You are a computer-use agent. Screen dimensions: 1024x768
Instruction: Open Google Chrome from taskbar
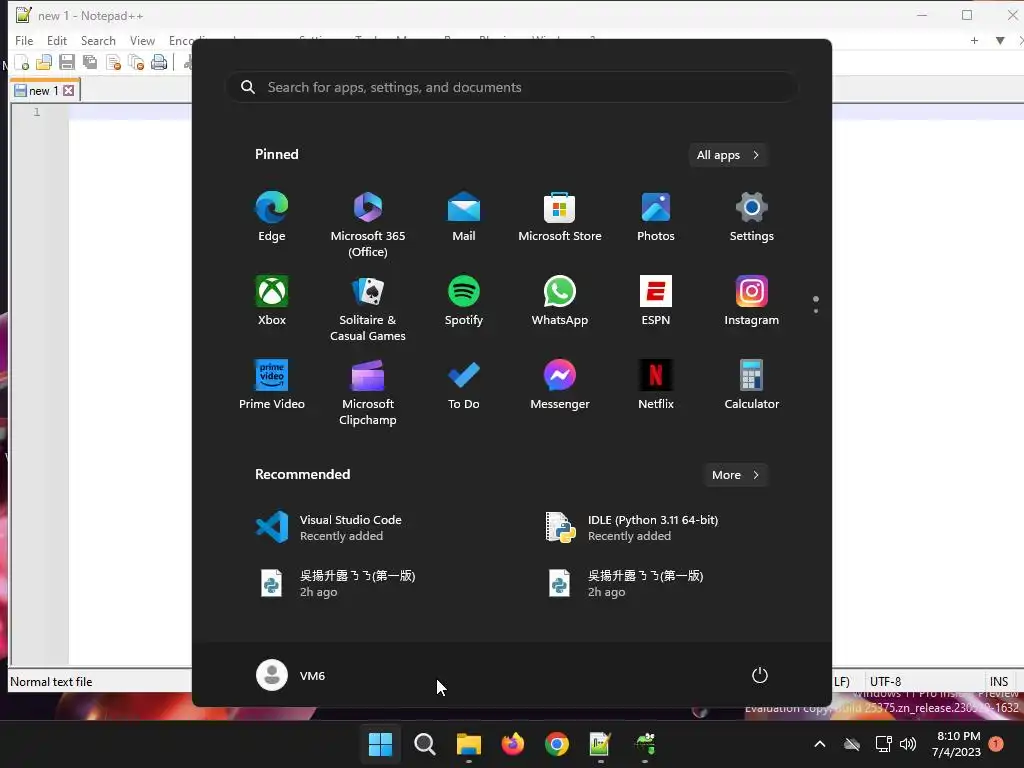coord(556,744)
